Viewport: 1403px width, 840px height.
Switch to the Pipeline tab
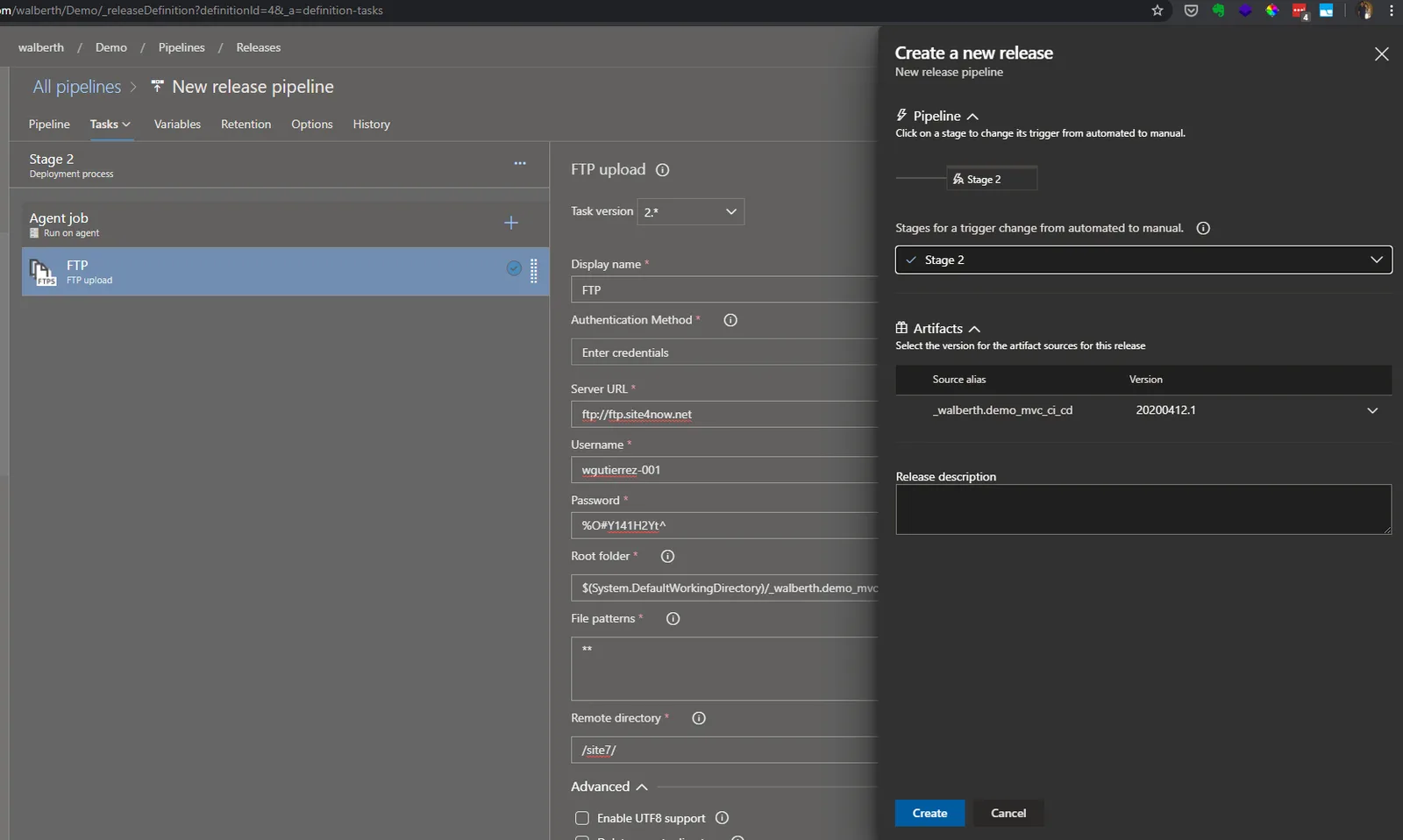coord(49,125)
